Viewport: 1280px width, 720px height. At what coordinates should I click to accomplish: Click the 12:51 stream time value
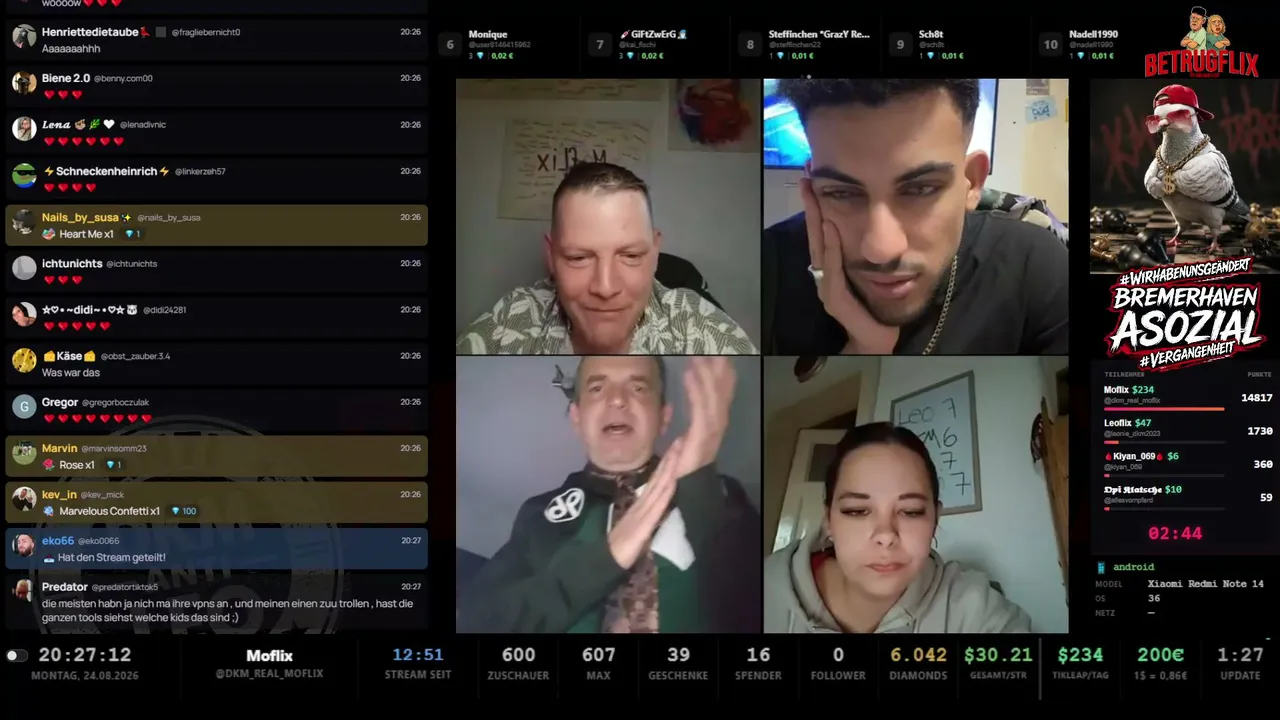click(417, 655)
